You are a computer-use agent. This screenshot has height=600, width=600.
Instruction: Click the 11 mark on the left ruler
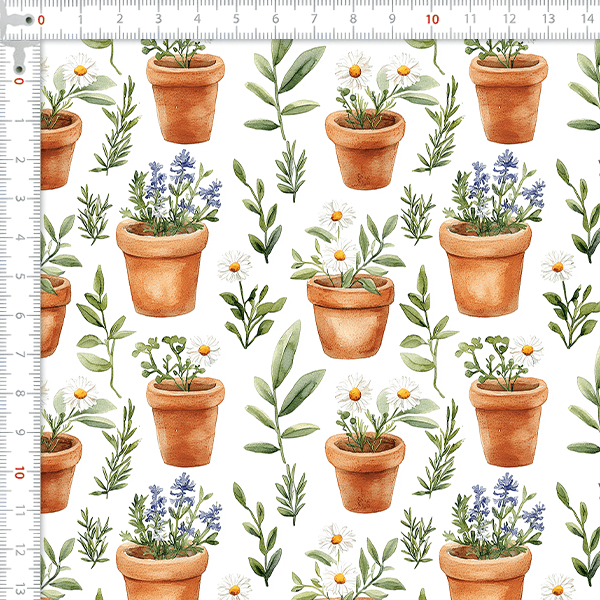(18, 511)
